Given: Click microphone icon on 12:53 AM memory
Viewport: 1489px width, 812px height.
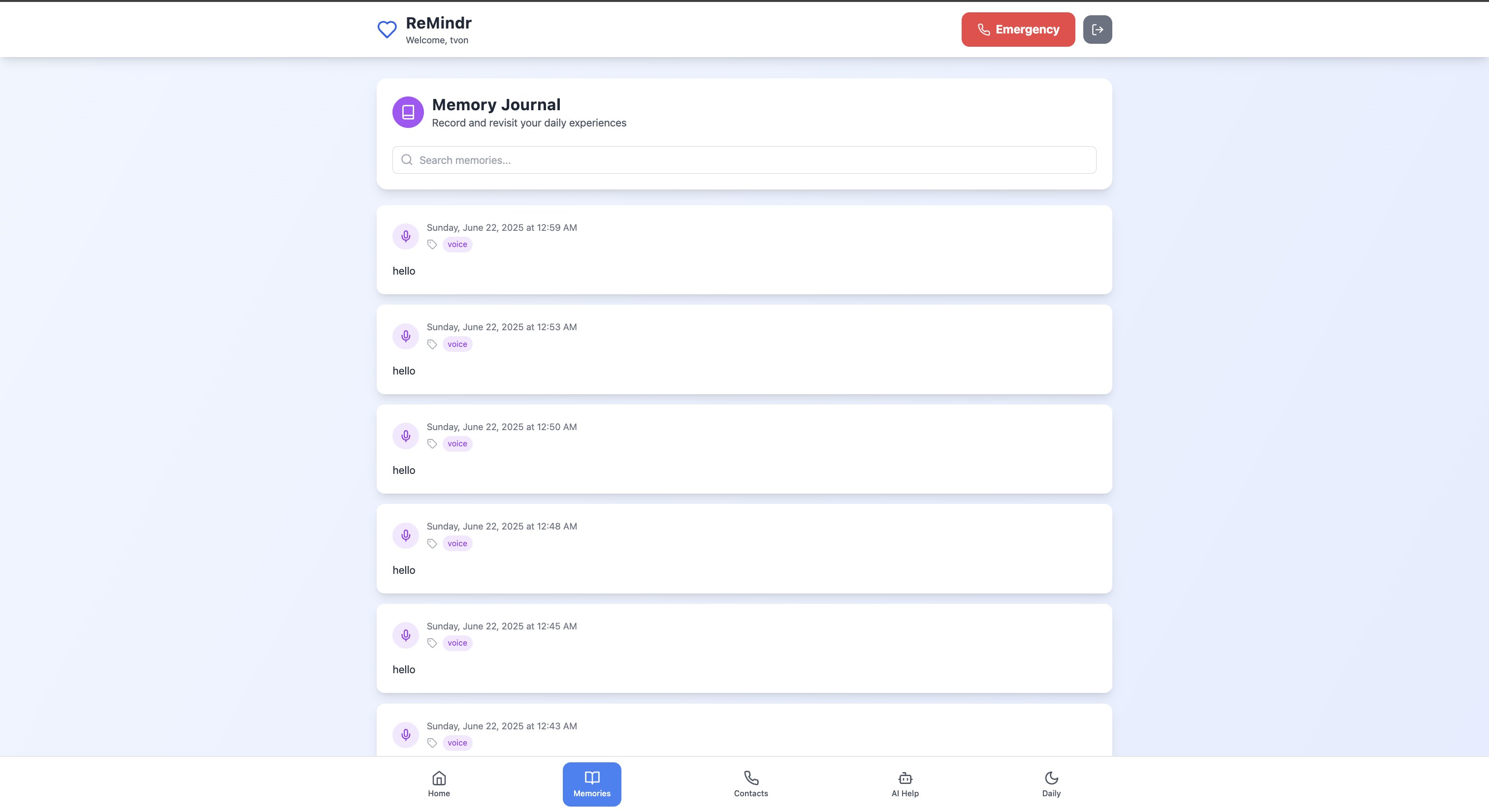Looking at the screenshot, I should coord(405,336).
